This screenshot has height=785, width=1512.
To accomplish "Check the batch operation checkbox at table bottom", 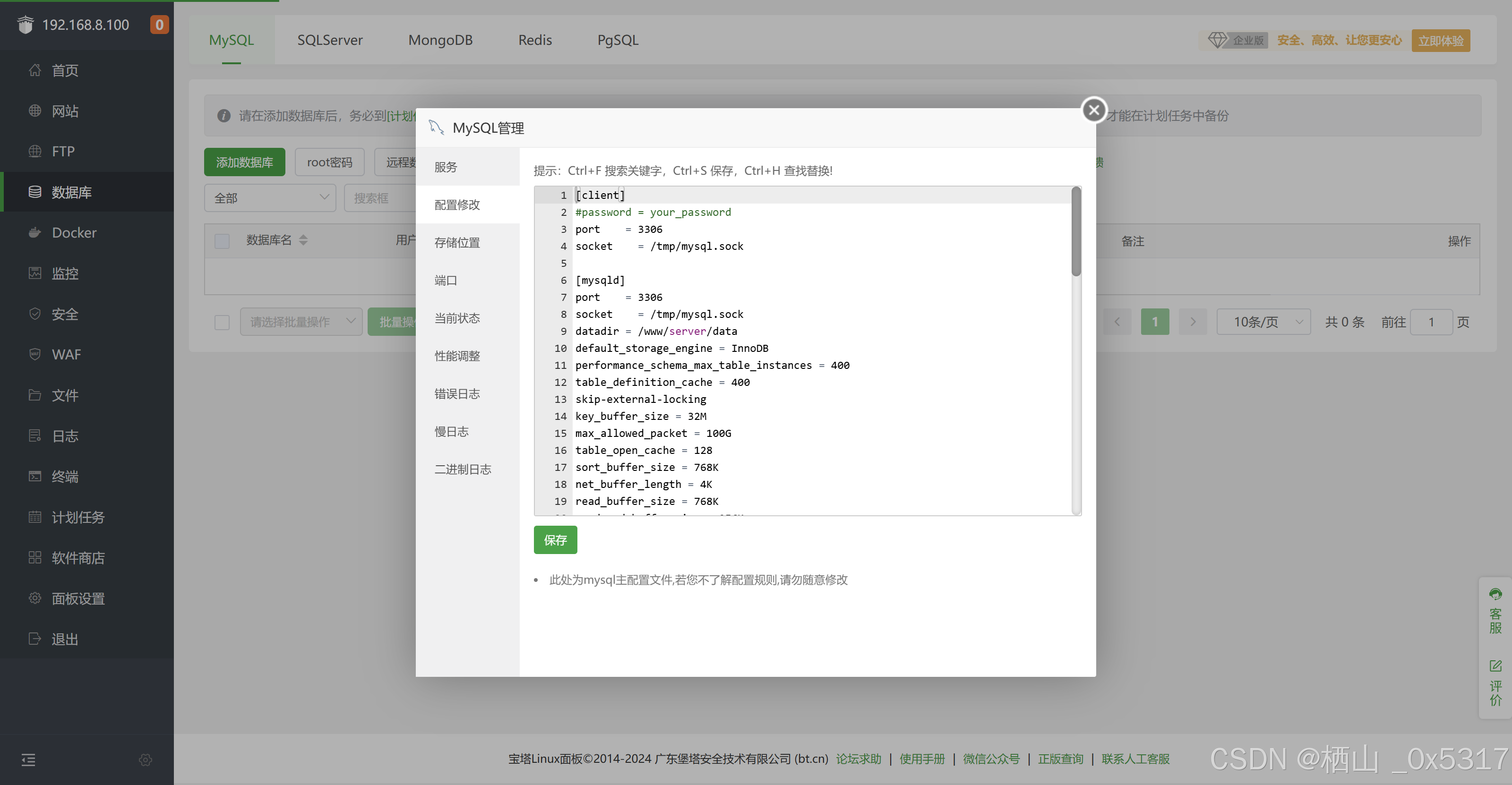I will pyautogui.click(x=222, y=322).
